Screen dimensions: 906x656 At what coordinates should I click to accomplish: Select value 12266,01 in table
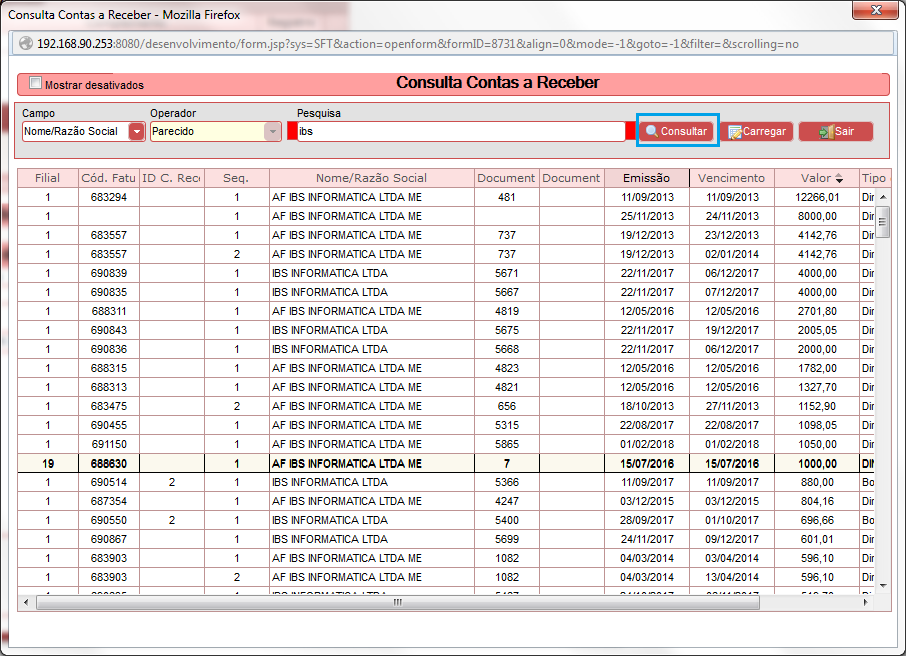pos(816,197)
